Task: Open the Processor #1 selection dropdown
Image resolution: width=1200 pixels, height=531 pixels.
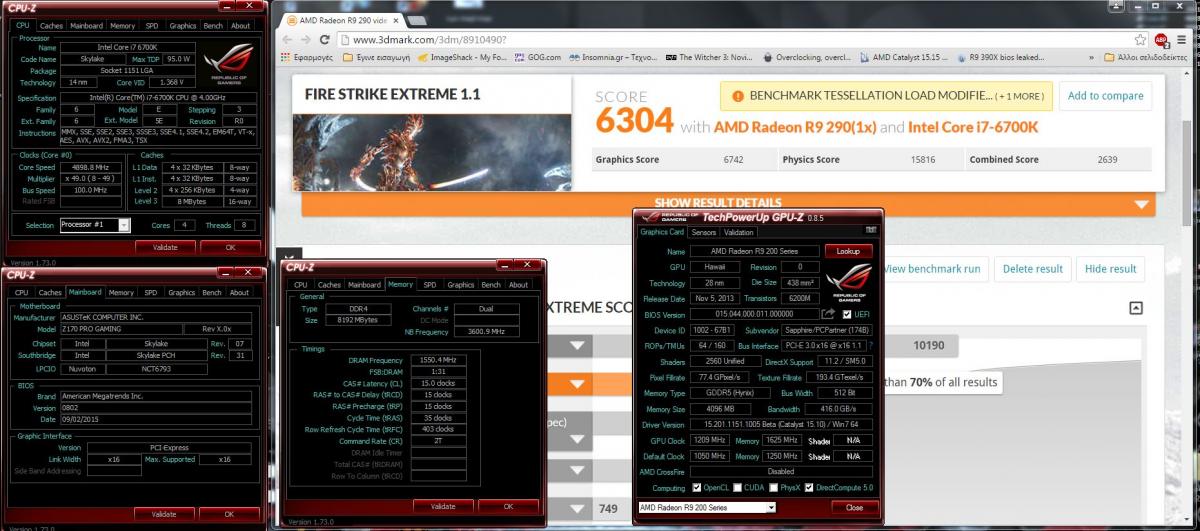Action: coord(95,225)
